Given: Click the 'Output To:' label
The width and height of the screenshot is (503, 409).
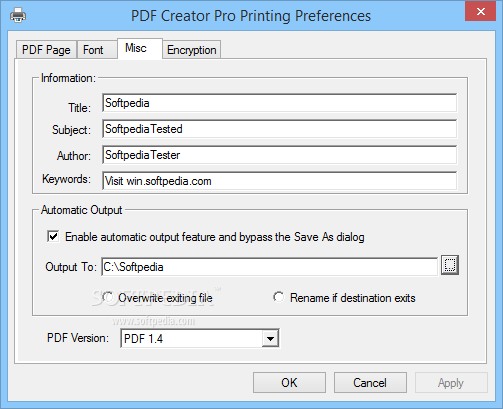Looking at the screenshot, I should pos(71,267).
